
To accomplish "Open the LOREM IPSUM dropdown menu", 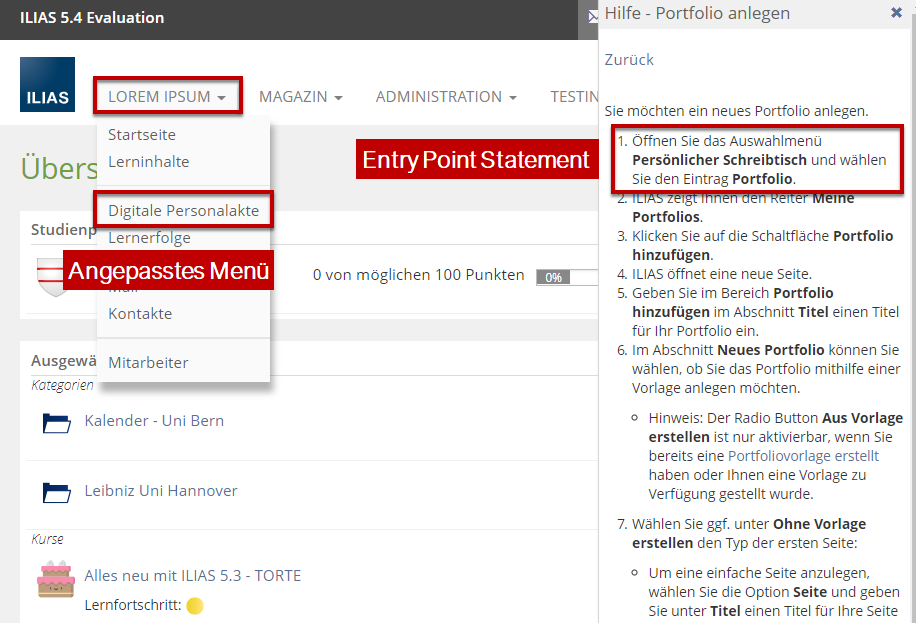I will tap(166, 96).
